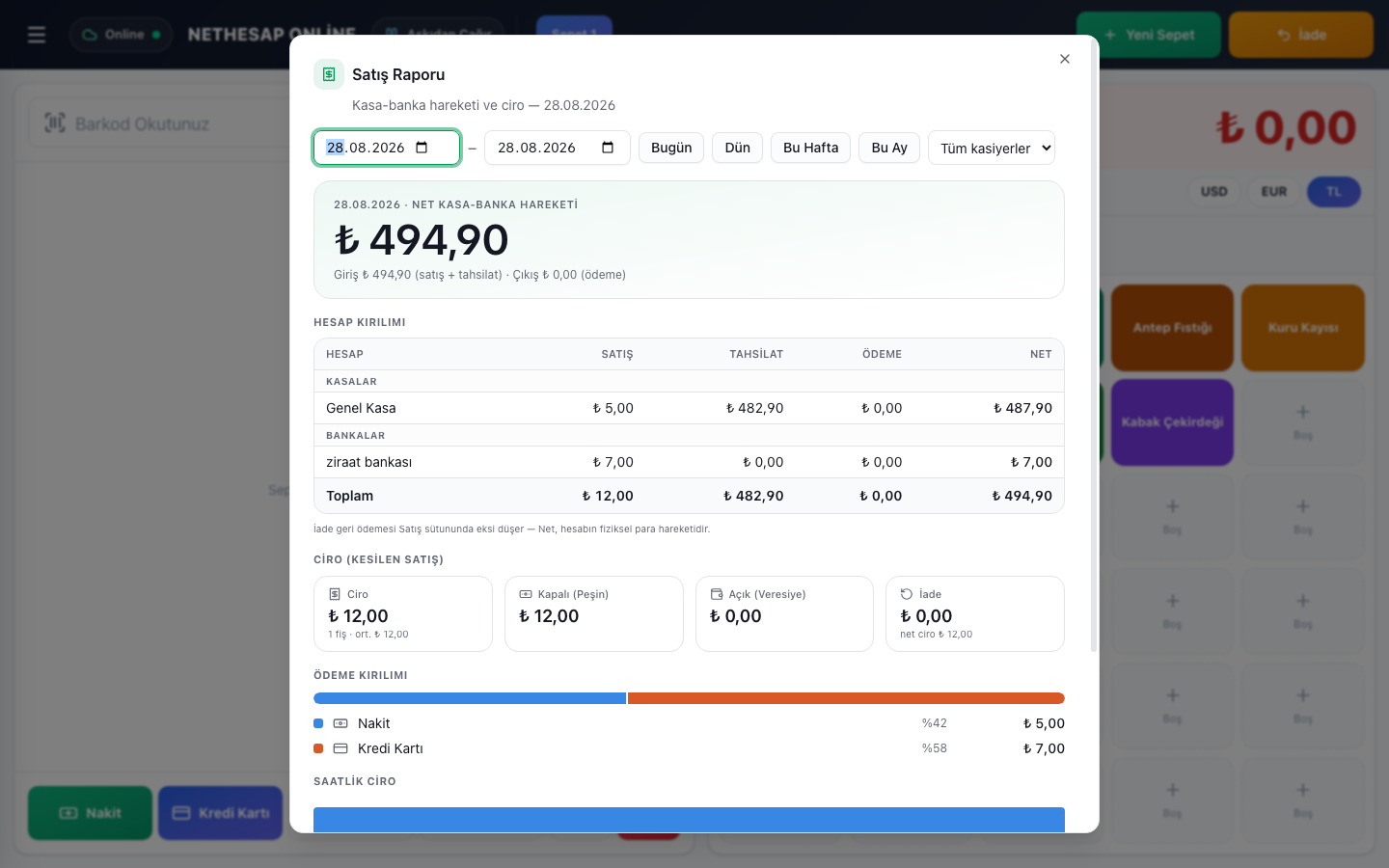Click the orange Kredi Kartı bar segment
The image size is (1389, 868).
(x=846, y=698)
